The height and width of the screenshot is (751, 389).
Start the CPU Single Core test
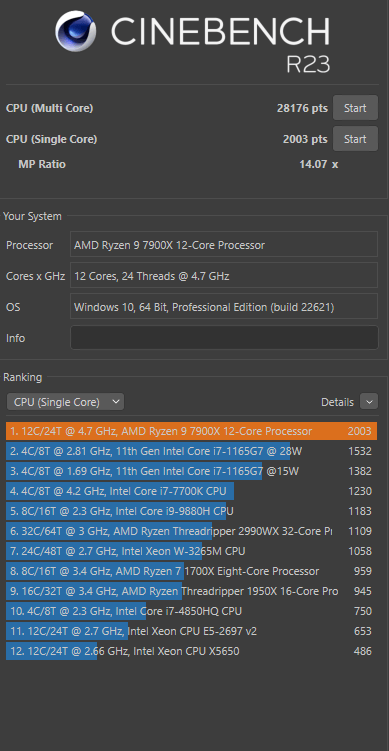[355, 139]
